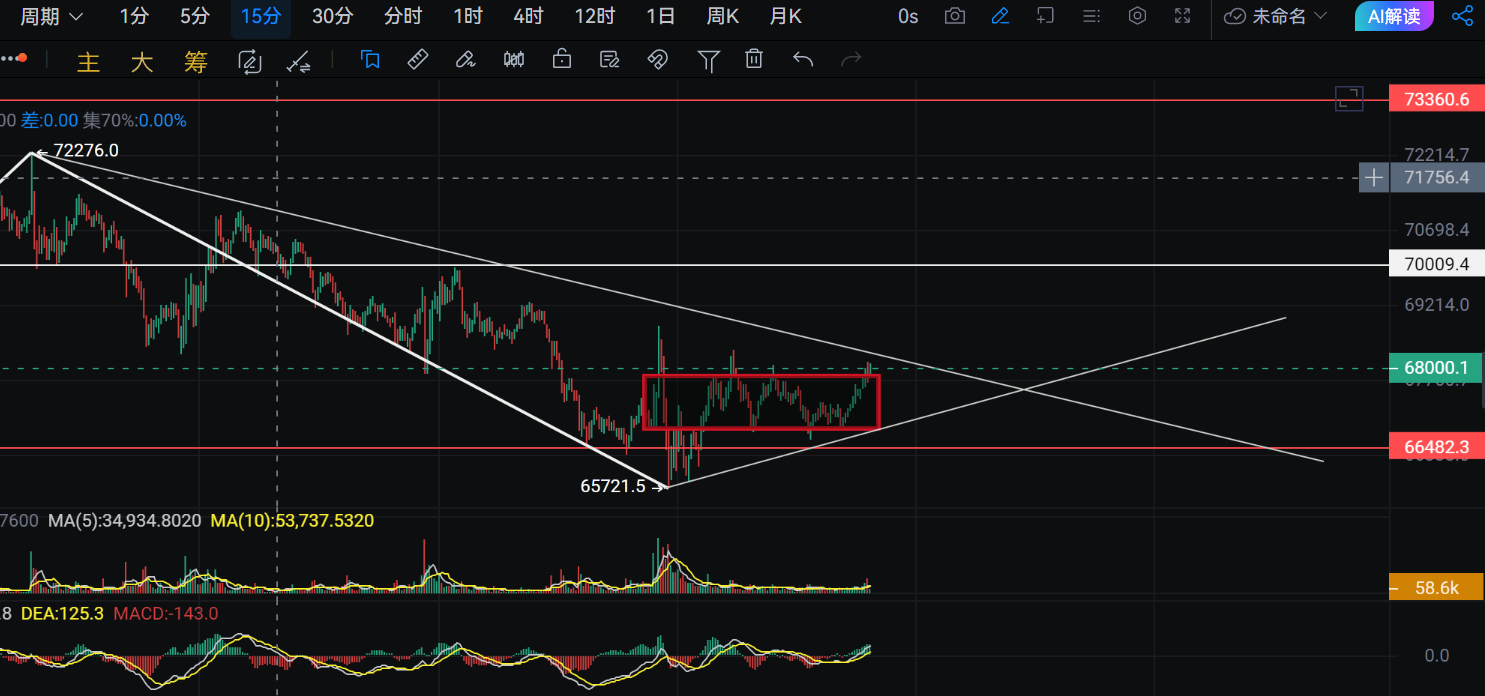The height and width of the screenshot is (696, 1485).
Task: Click the share icon
Action: point(1462,16)
